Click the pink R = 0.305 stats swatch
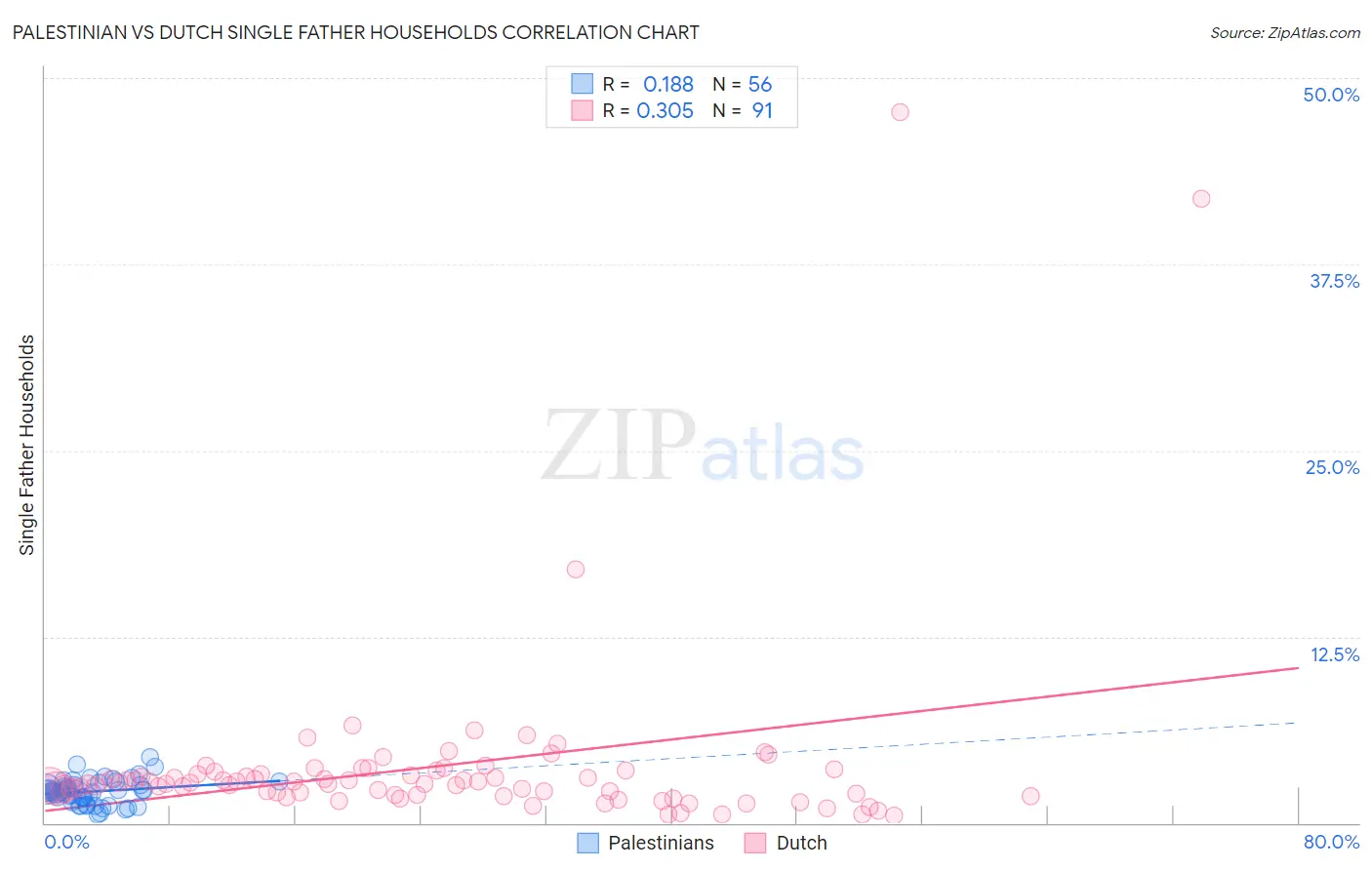This screenshot has width=1372, height=870. pos(583,110)
